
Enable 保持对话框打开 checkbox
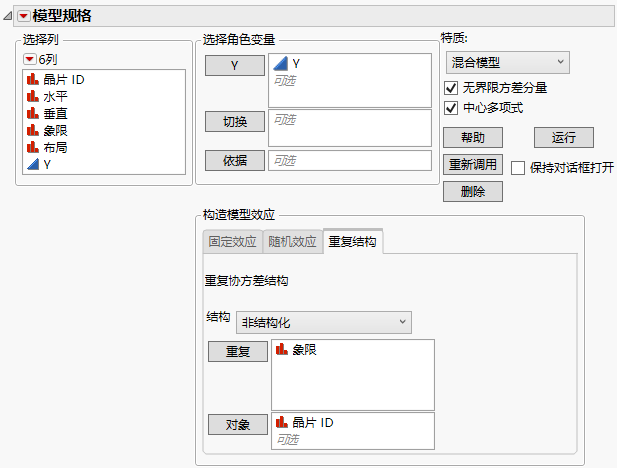click(518, 167)
